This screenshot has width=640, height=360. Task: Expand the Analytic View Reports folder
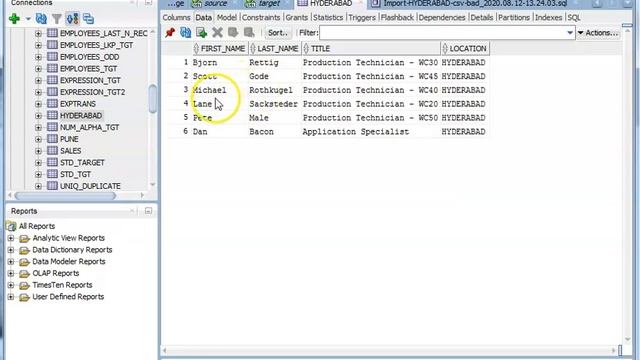pos(11,238)
